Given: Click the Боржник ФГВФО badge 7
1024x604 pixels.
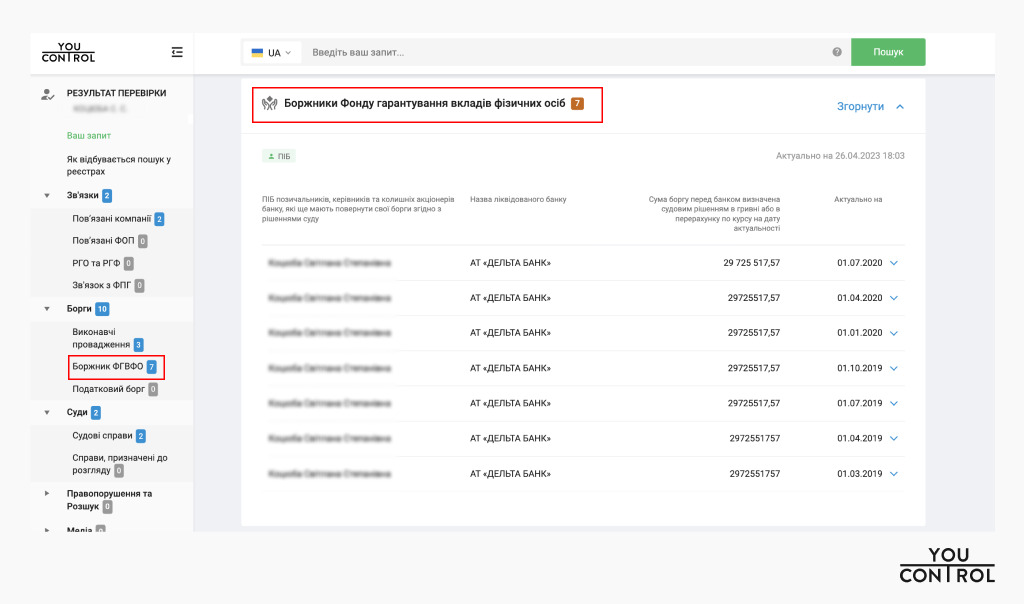Looking at the screenshot, I should tap(152, 367).
